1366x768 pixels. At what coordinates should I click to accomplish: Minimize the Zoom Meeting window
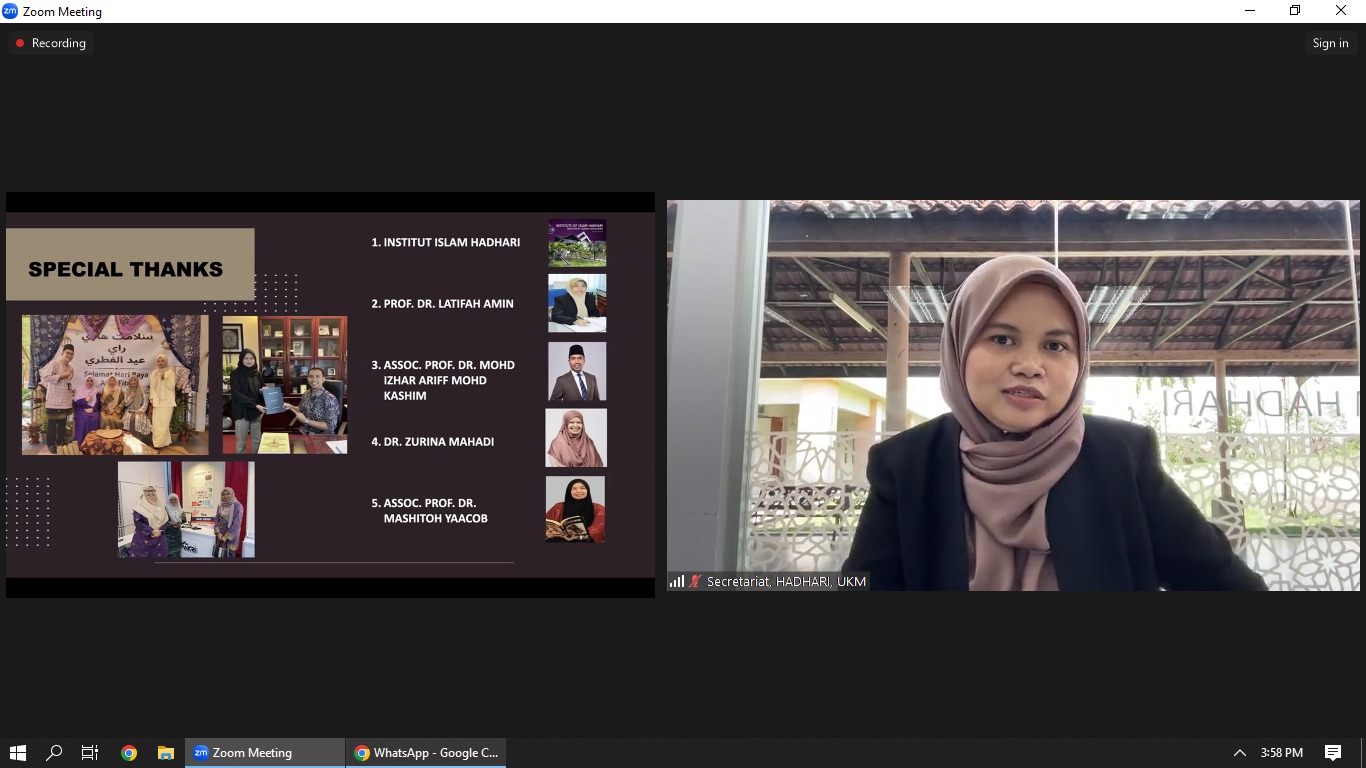point(1250,11)
